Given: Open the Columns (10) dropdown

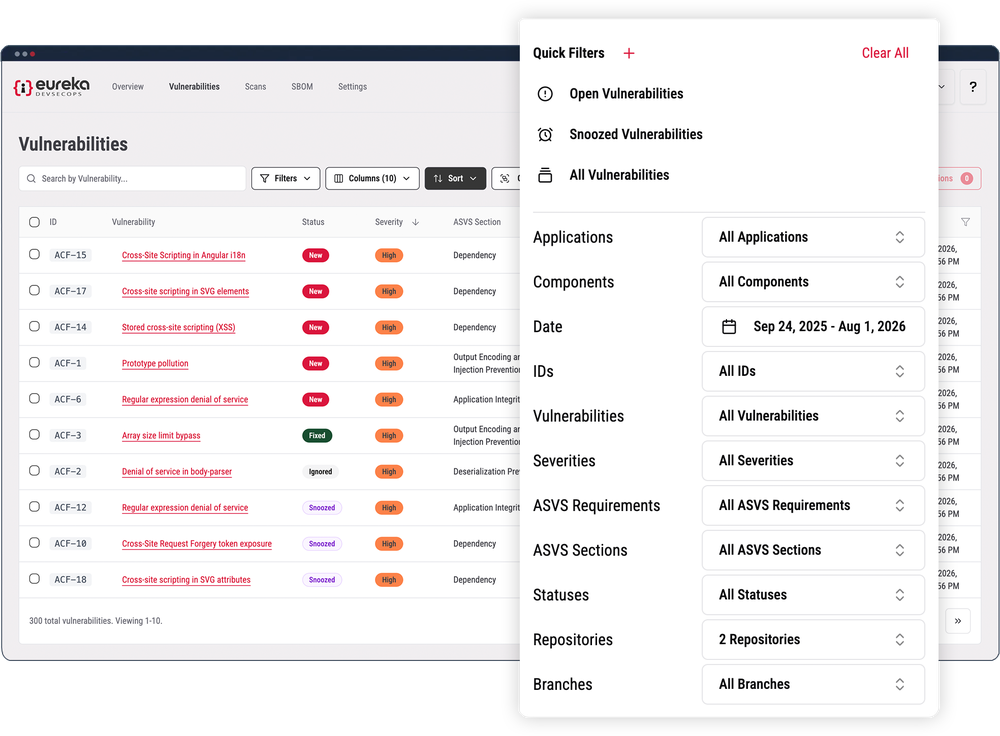Looking at the screenshot, I should tap(372, 179).
